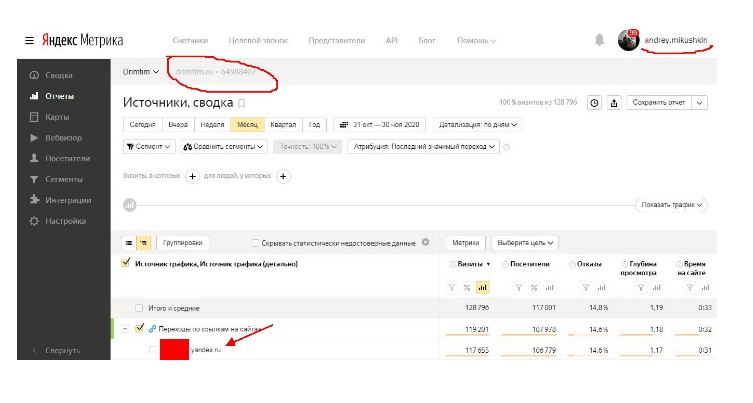Image resolution: width=753 pixels, height=403 pixels.
Task: Sort the table by the Визиты column
Action: (470, 264)
